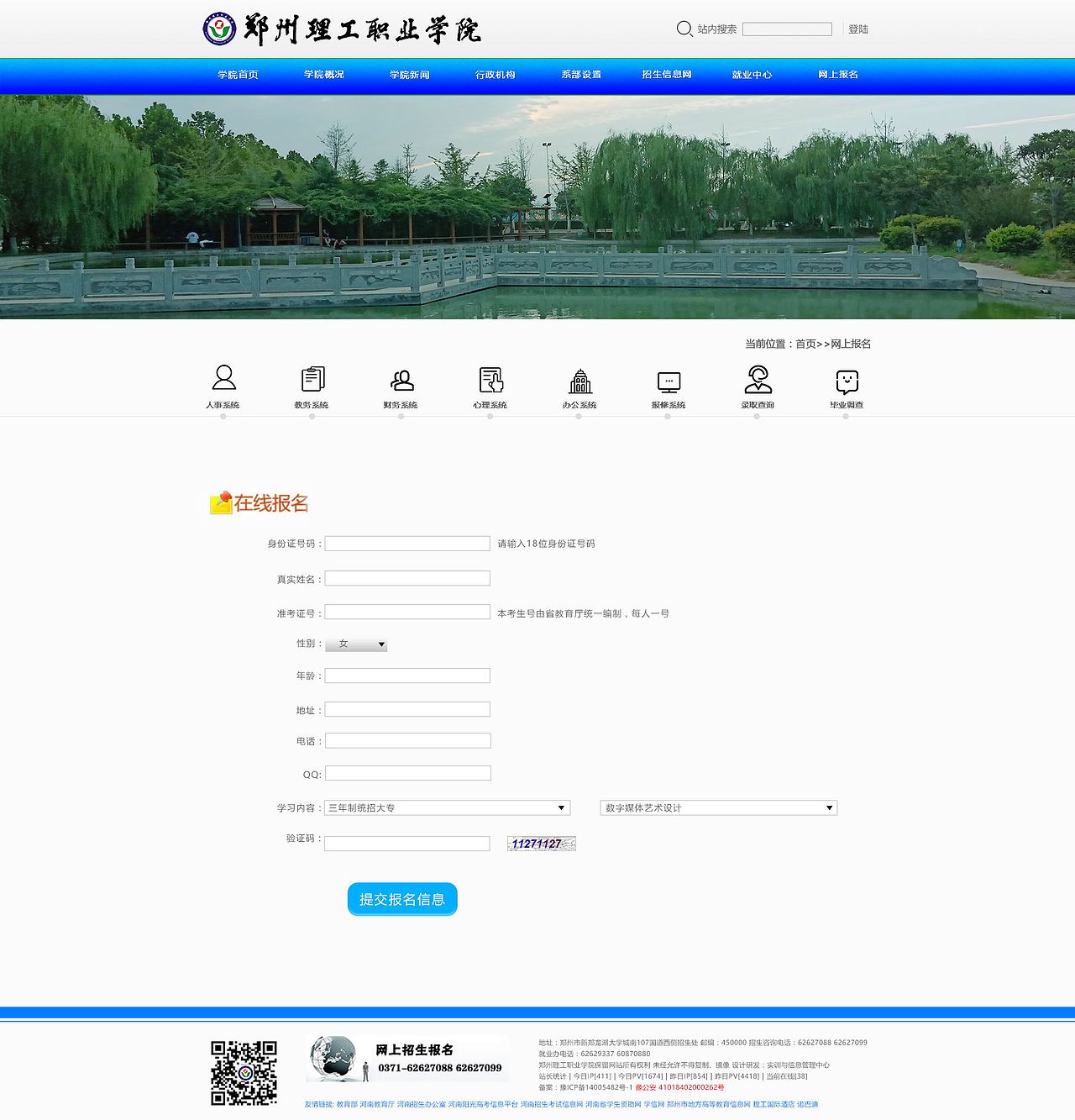Open the 数字媒体艺术设计 major dropdown
Image resolution: width=1075 pixels, height=1120 pixels.
718,807
